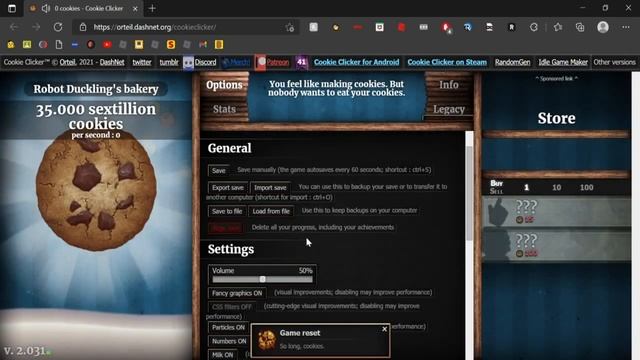The width and height of the screenshot is (640, 360).
Task: Open a new browser tab
Action: (152, 8)
